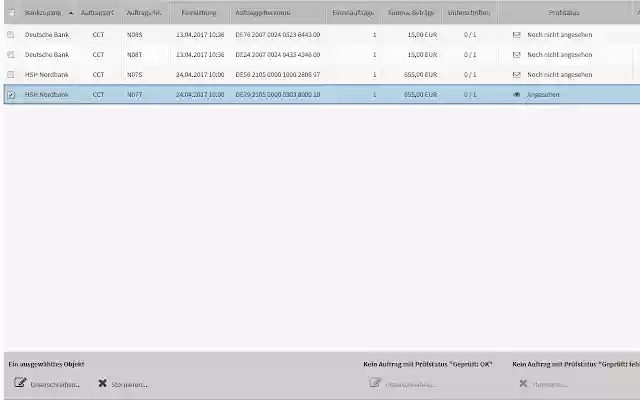
Task: Click the 655,00 EUR amount of order N07T
Action: point(420,95)
